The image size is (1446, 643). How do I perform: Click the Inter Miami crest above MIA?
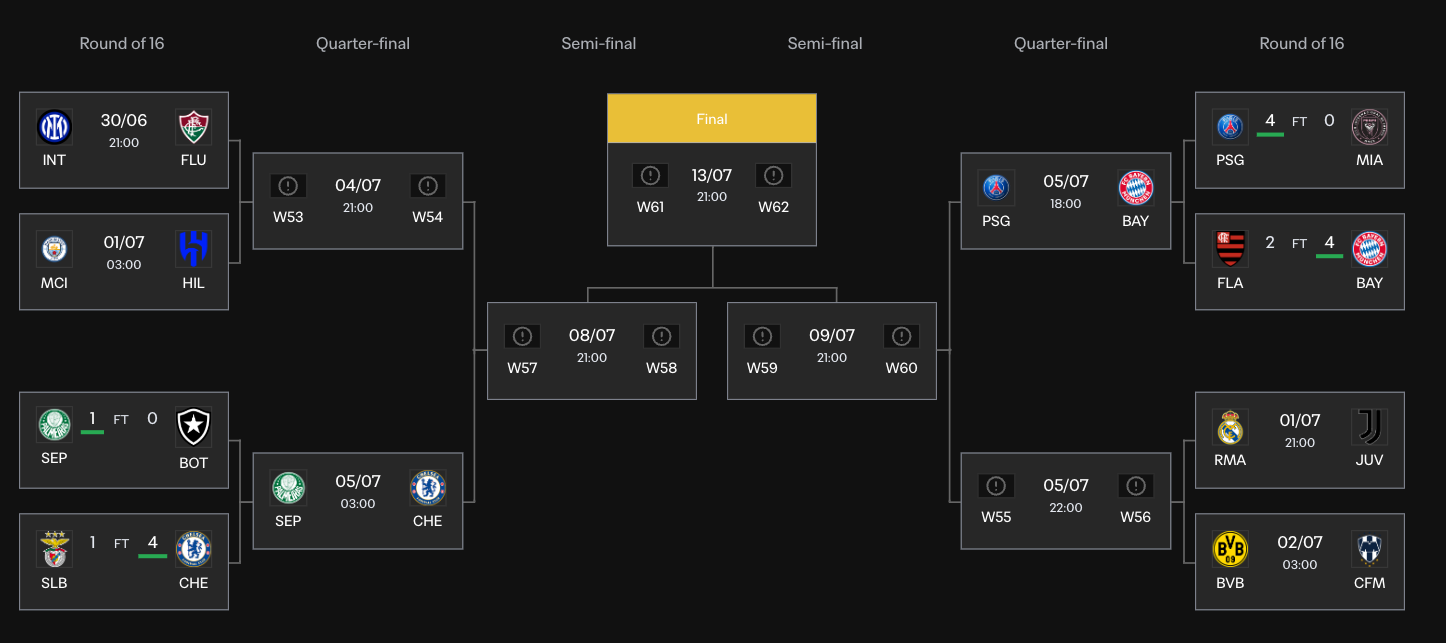point(1370,127)
